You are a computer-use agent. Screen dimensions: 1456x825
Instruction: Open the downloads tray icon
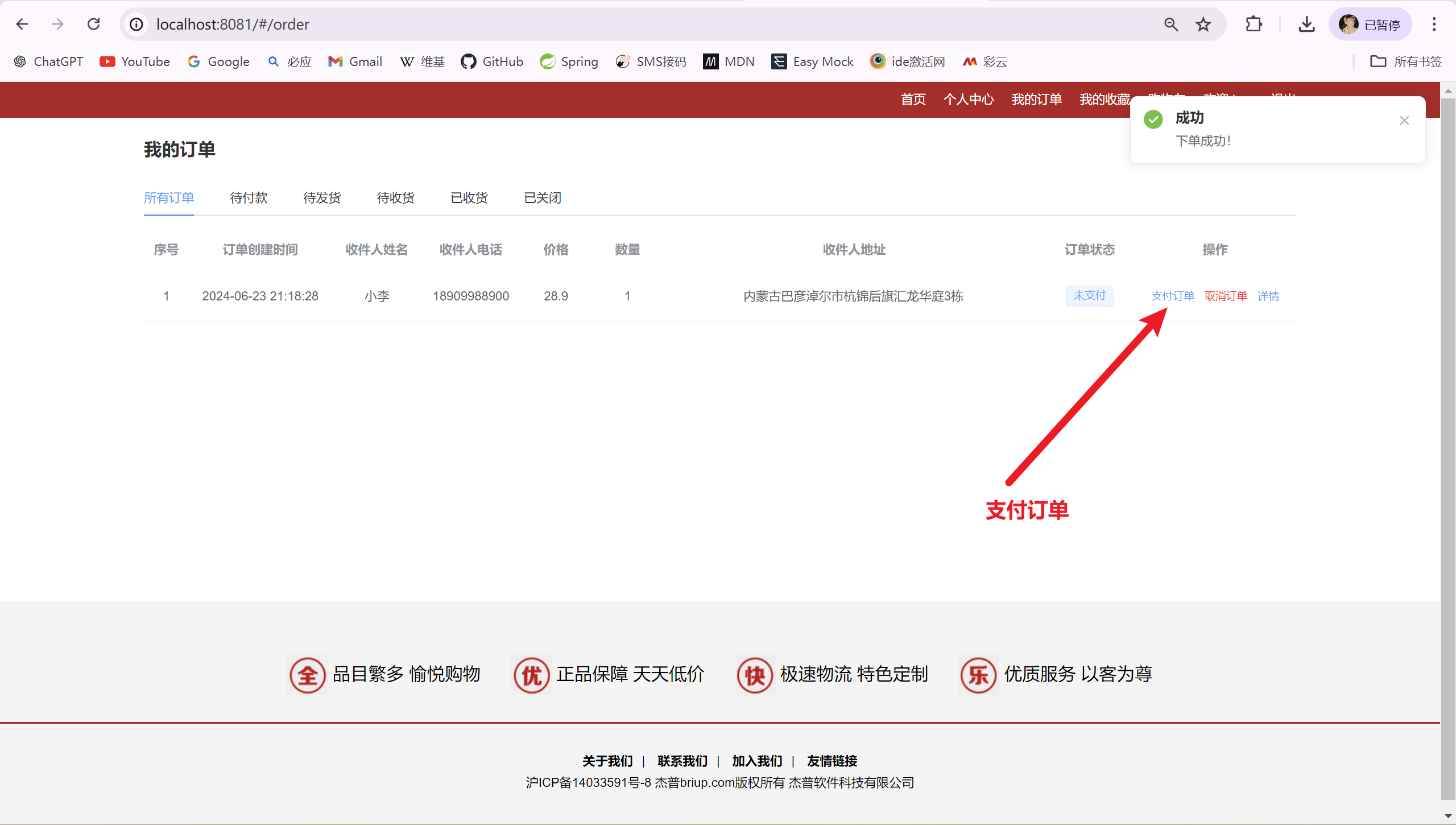pyautogui.click(x=1306, y=24)
